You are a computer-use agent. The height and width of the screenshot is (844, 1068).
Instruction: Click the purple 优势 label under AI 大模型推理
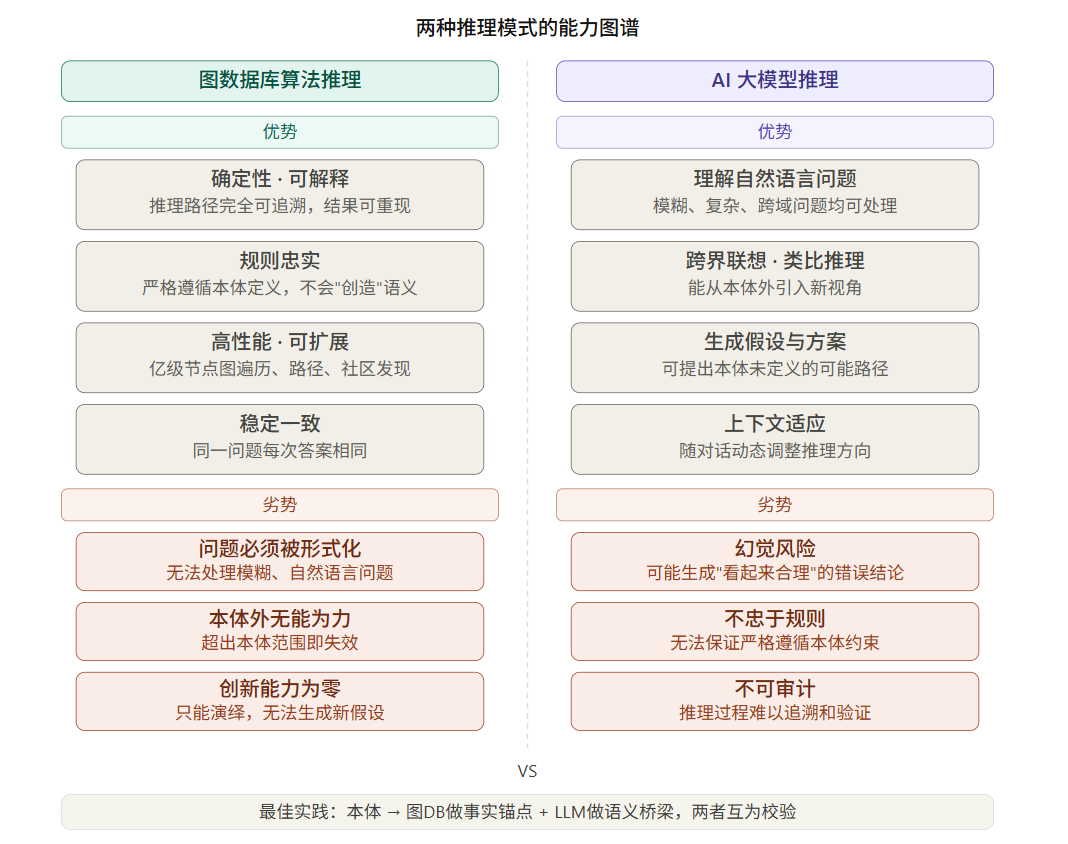coord(774,132)
